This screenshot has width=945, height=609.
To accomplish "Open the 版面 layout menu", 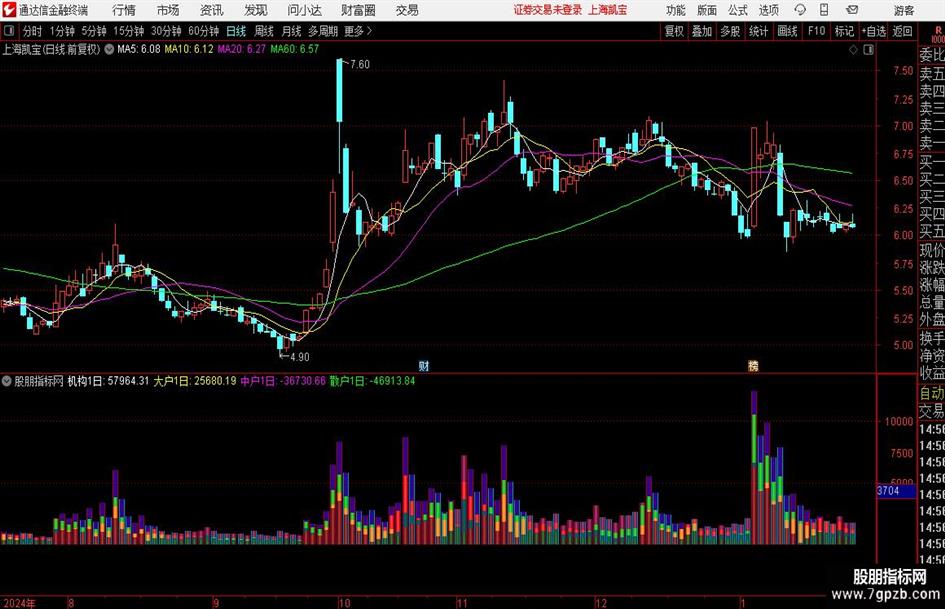I will tap(707, 10).
